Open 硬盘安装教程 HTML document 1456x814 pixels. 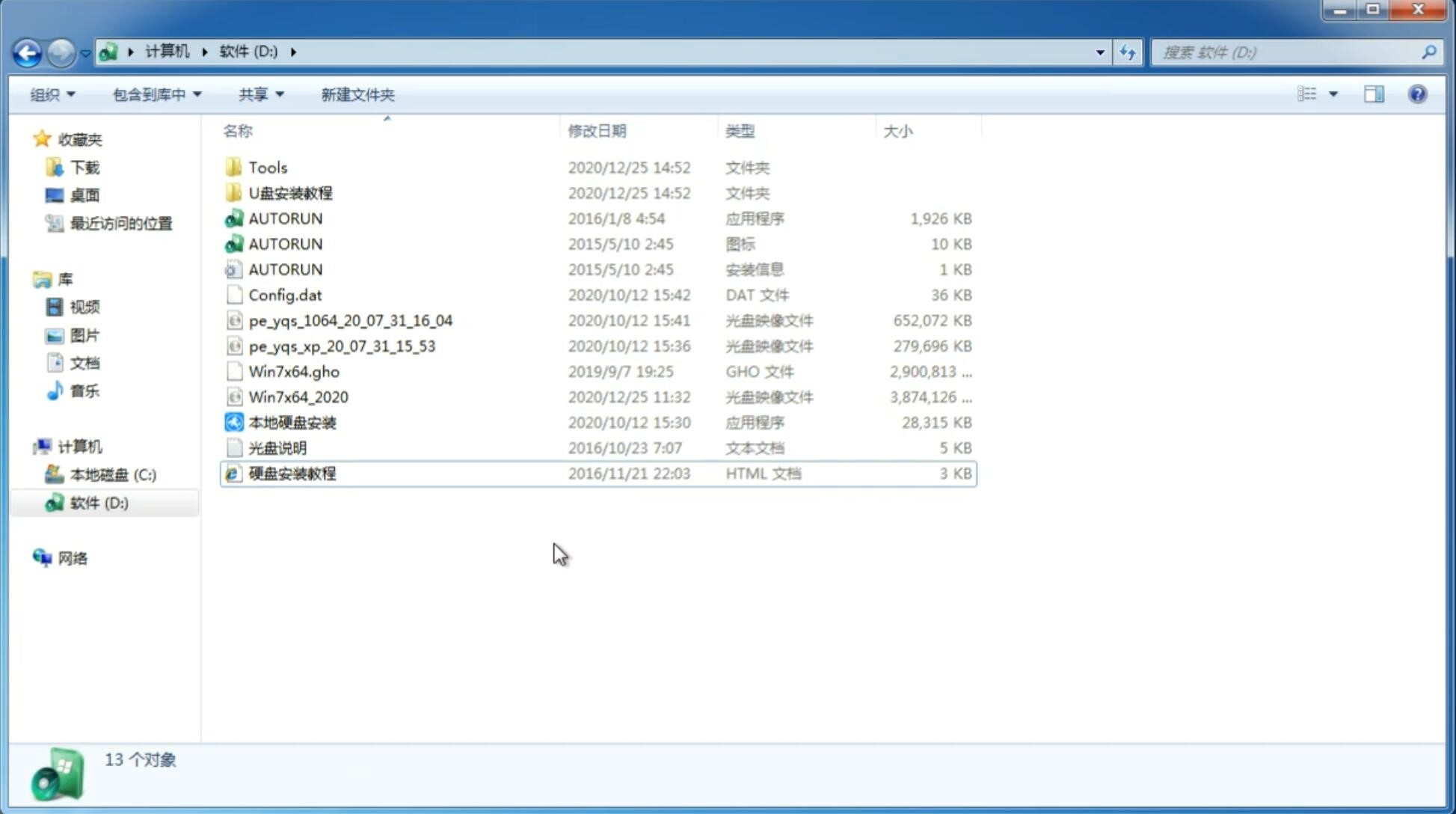pyautogui.click(x=291, y=473)
